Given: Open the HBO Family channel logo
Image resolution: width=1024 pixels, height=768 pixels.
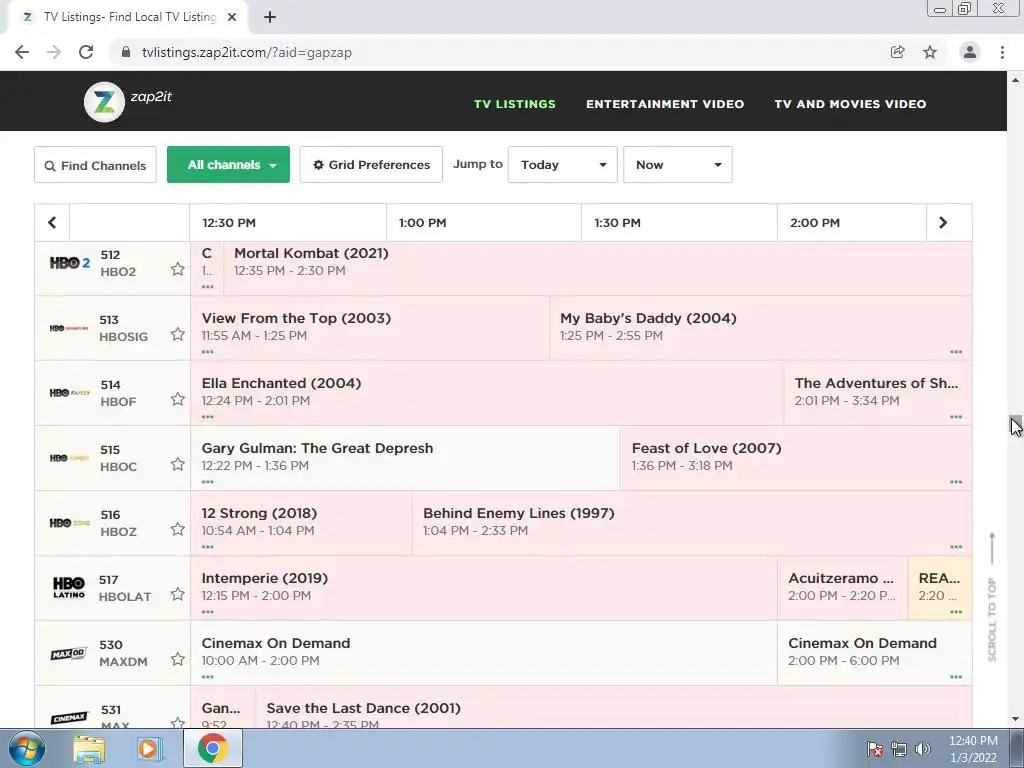Looking at the screenshot, I should (x=69, y=392).
